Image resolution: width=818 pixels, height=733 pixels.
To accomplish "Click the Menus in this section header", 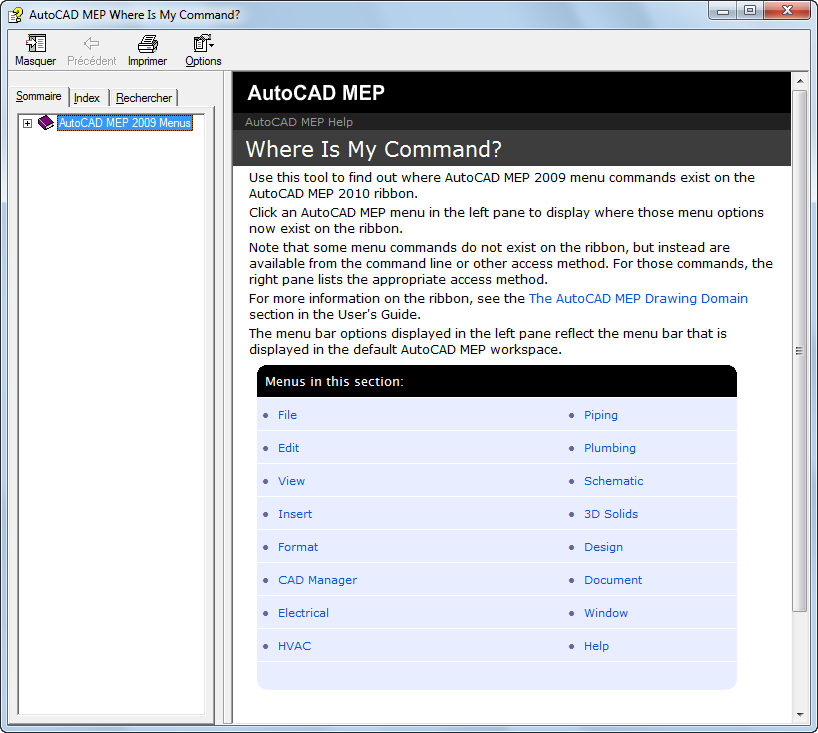I will (334, 381).
